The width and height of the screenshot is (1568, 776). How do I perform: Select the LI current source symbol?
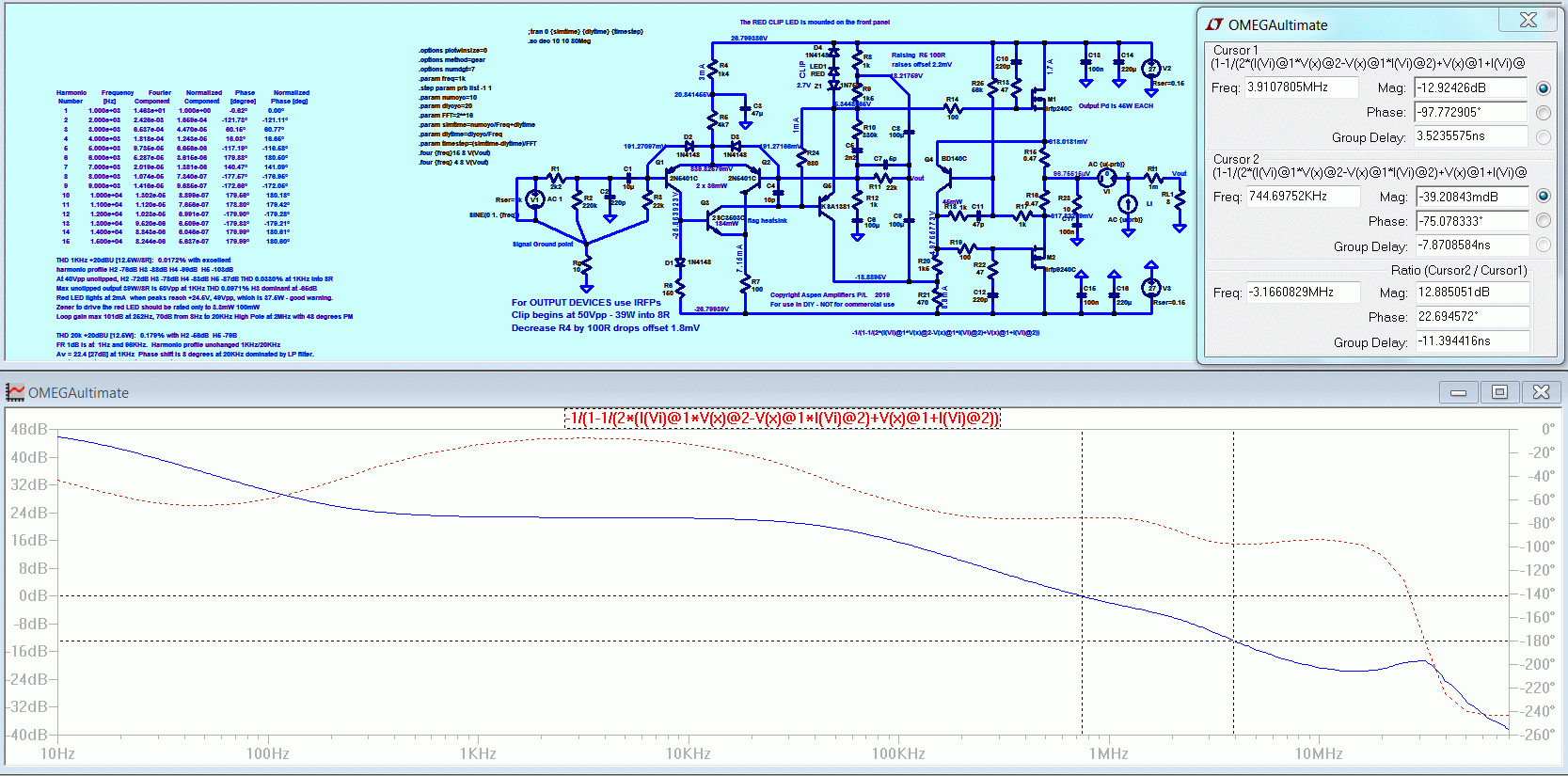click(1127, 203)
